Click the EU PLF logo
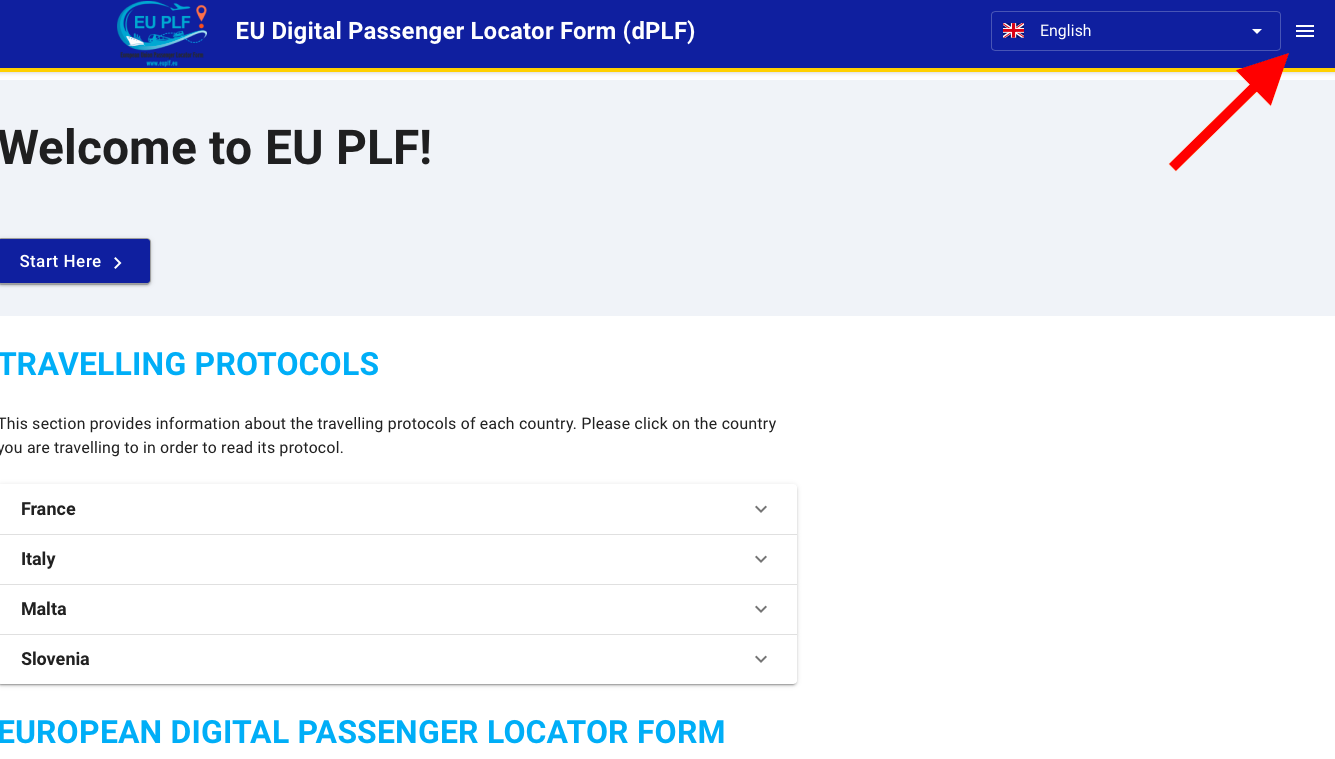This screenshot has width=1335, height=759. (161, 31)
